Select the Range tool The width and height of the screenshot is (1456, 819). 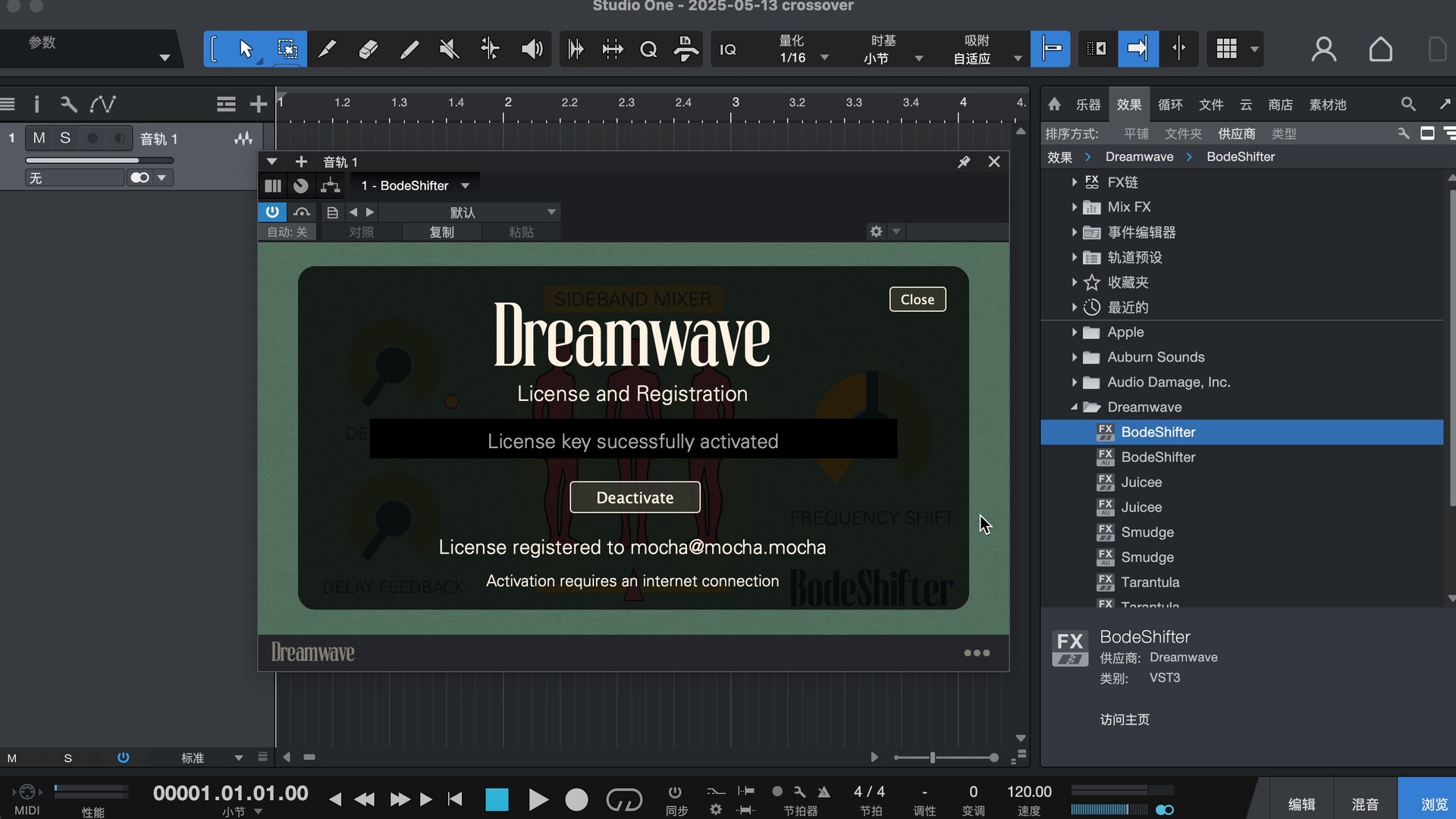tap(287, 49)
